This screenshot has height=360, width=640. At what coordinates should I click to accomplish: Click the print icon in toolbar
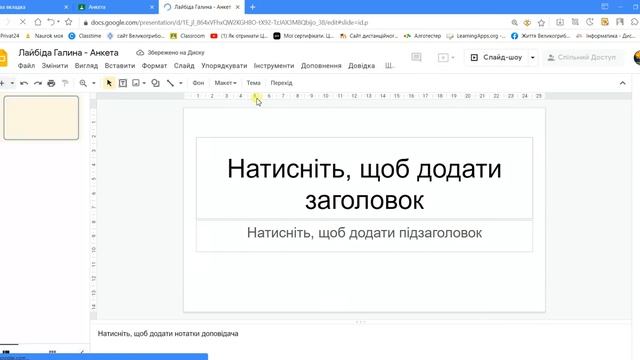point(51,83)
